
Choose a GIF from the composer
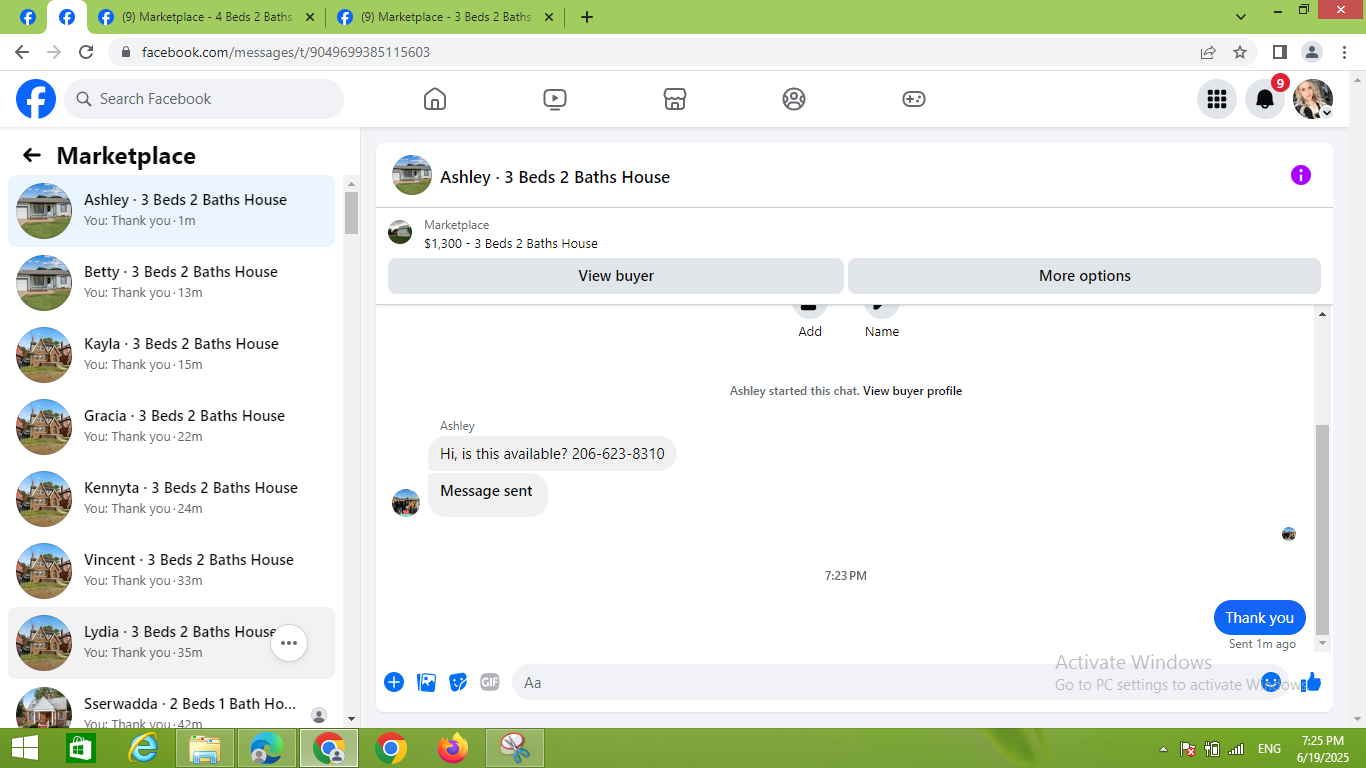pos(490,682)
